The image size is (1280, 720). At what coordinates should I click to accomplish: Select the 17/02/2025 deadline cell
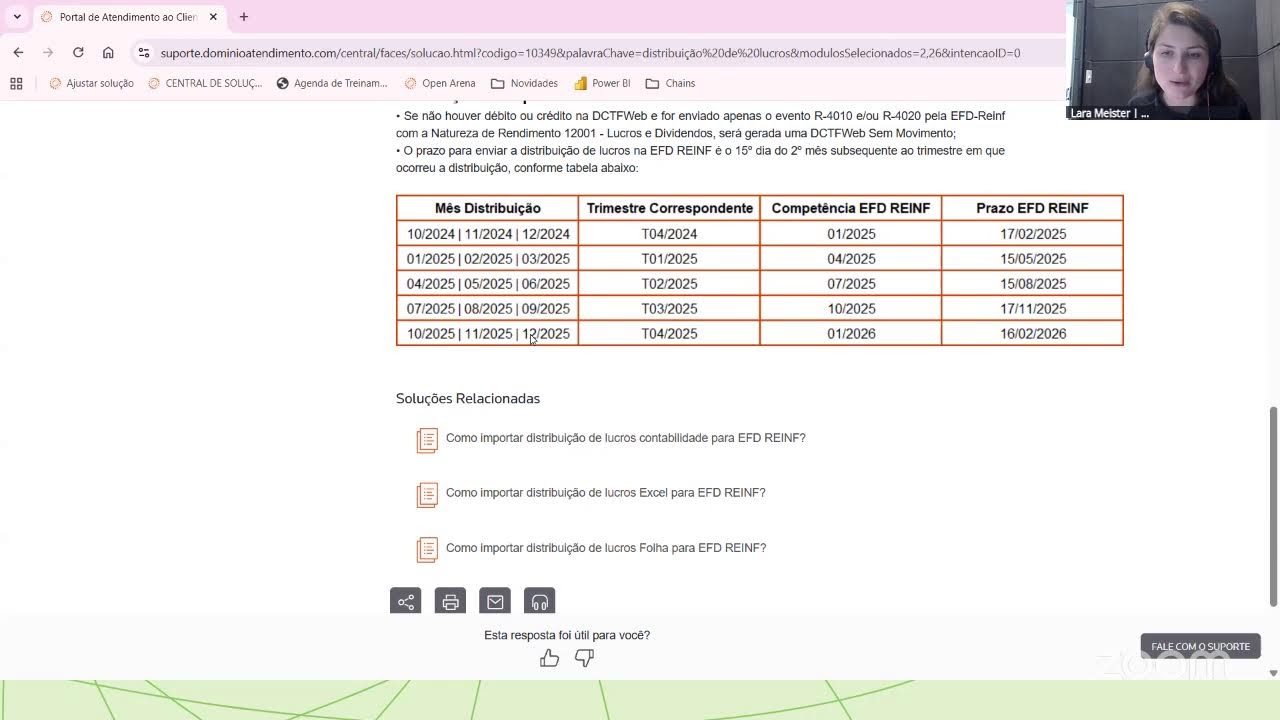[1032, 234]
